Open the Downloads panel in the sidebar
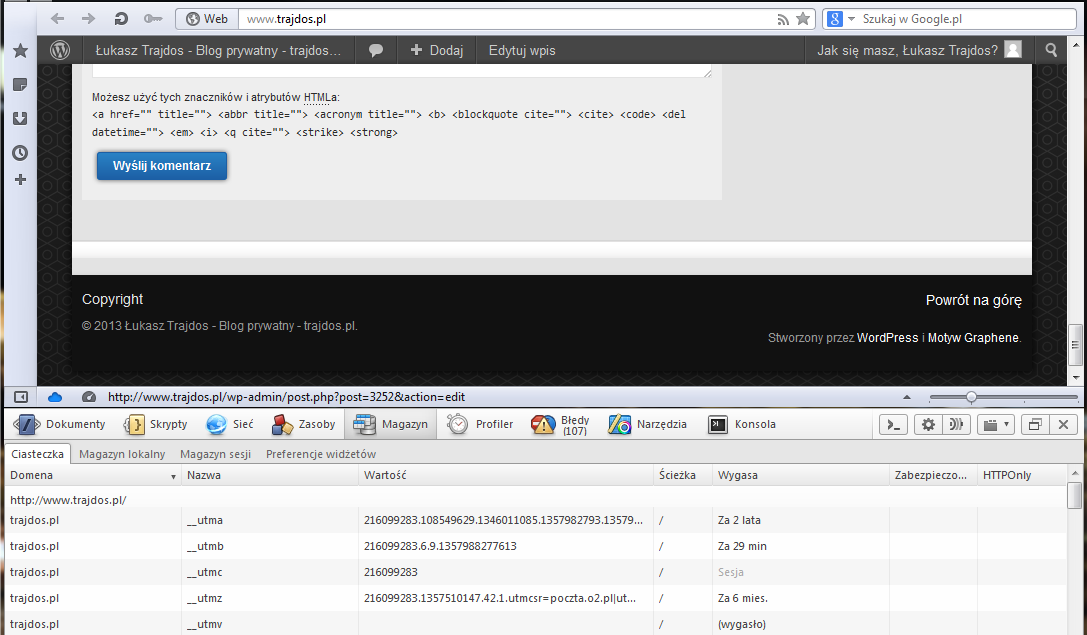Viewport: 1087px width, 635px height. 20,119
